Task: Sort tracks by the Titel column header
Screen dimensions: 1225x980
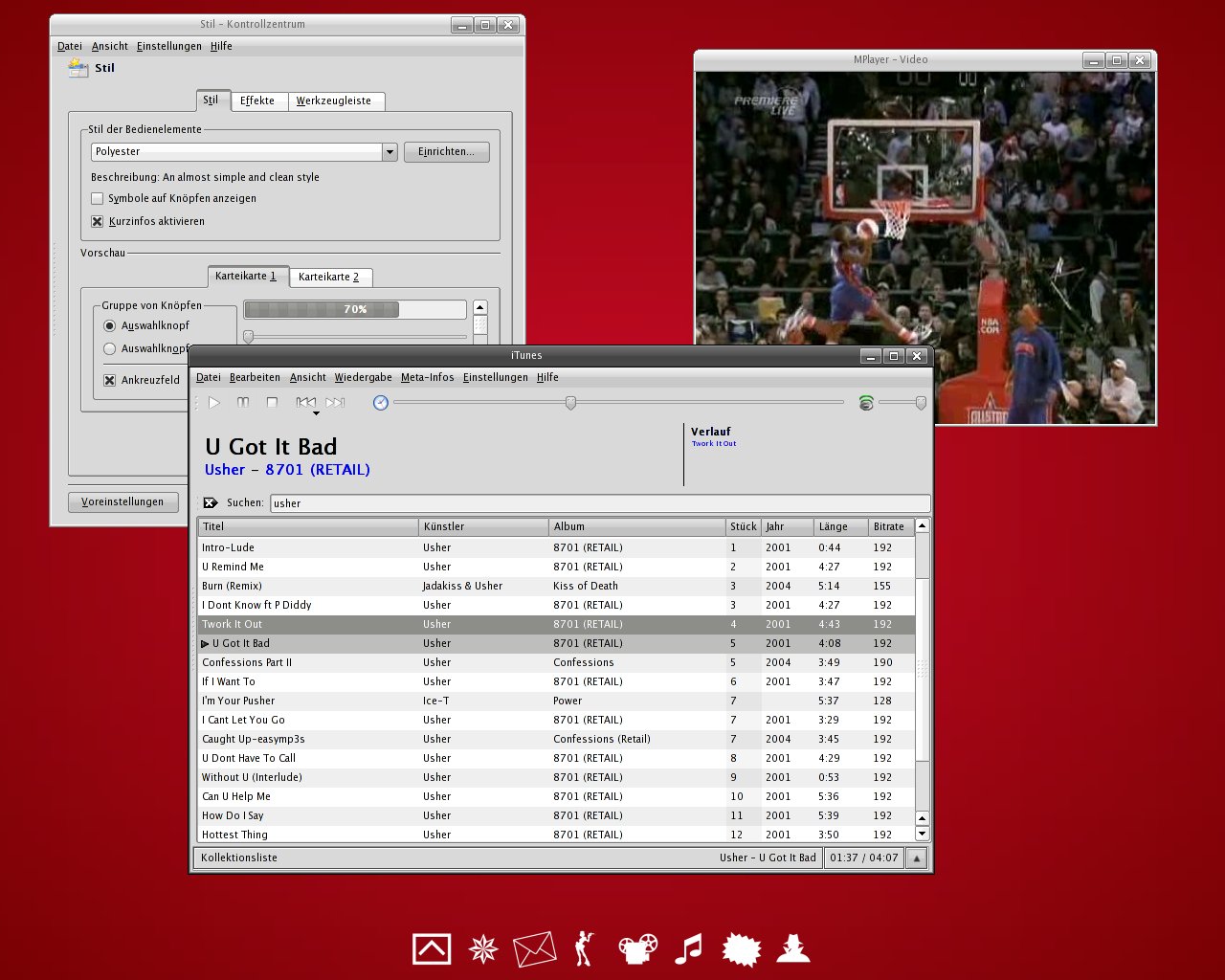Action: coord(308,526)
